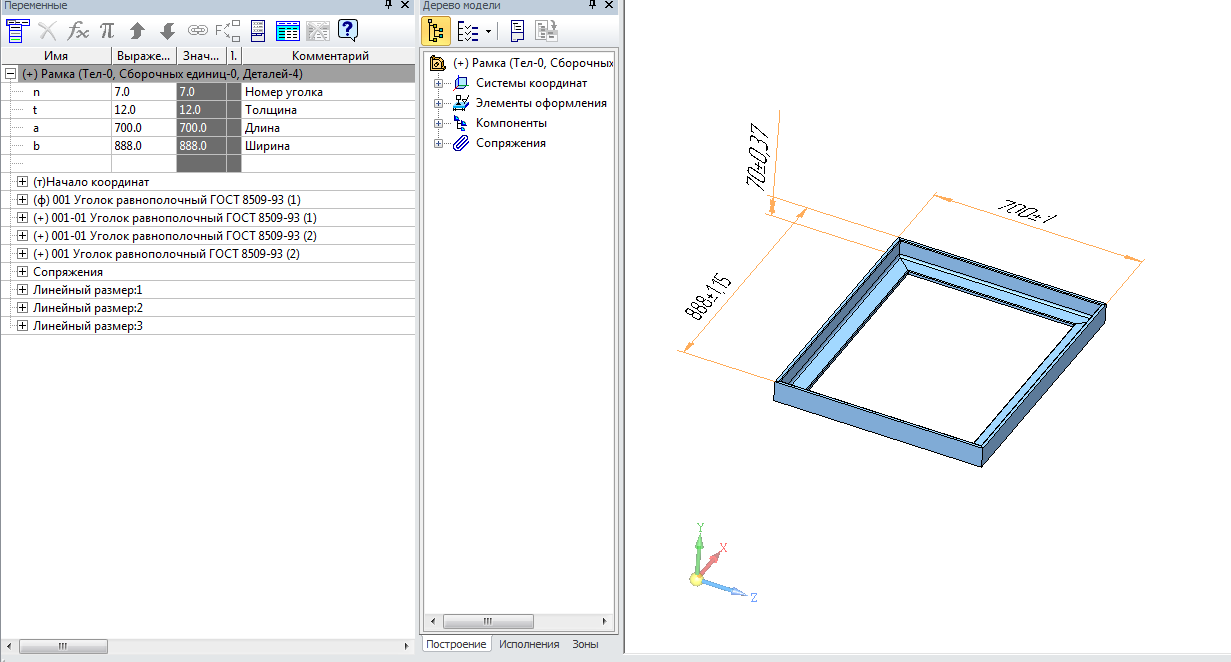Select row (+) 001 Уголок равнополочный (2)
The height and width of the screenshot is (662, 1231).
click(x=208, y=254)
